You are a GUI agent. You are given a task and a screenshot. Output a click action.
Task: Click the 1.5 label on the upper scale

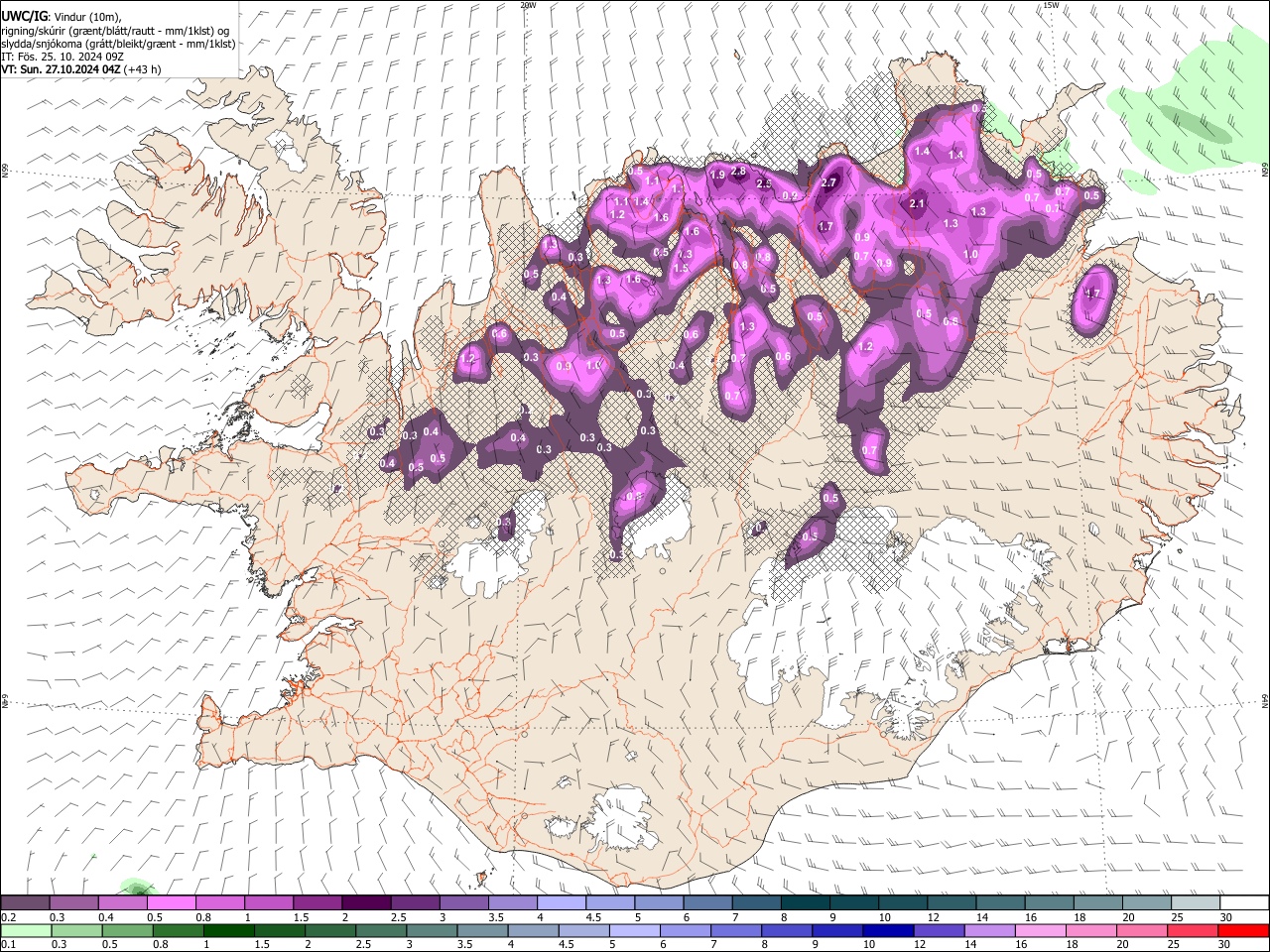302,917
